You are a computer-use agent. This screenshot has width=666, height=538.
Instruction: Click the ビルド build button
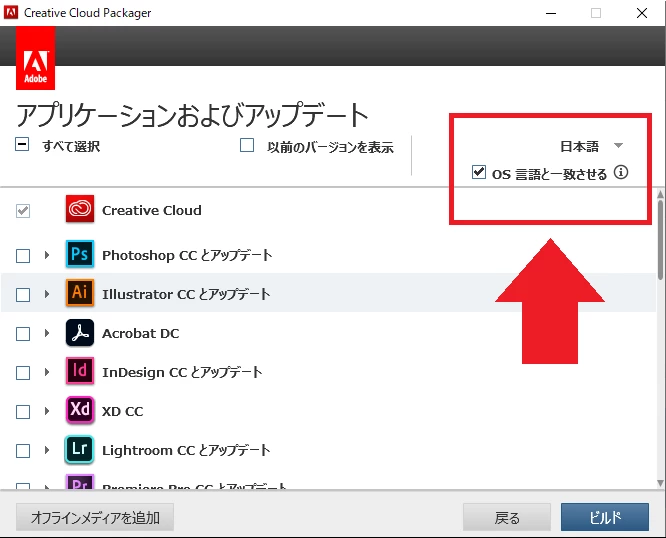(x=605, y=517)
